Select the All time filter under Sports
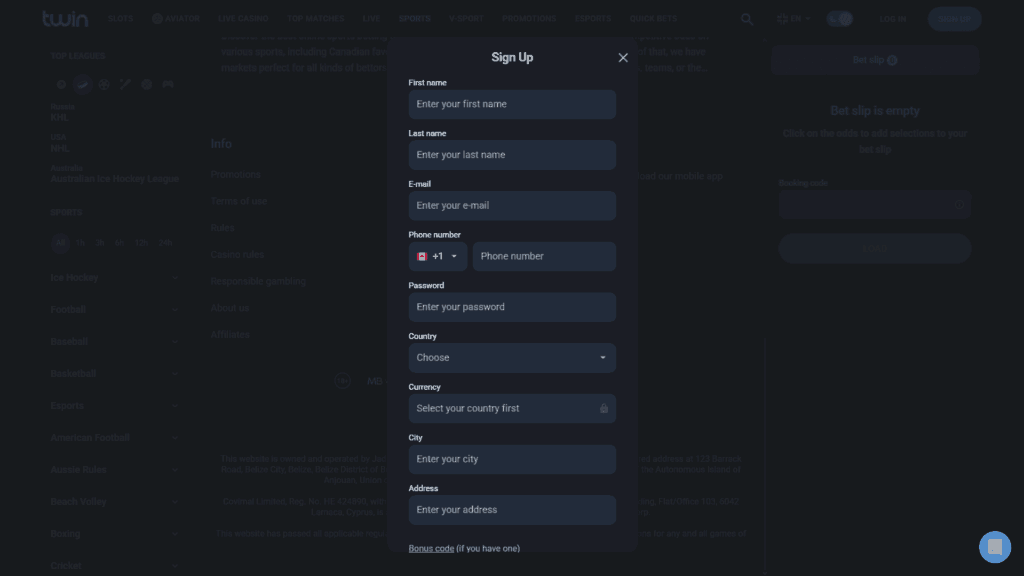This screenshot has height=576, width=1024. click(60, 242)
